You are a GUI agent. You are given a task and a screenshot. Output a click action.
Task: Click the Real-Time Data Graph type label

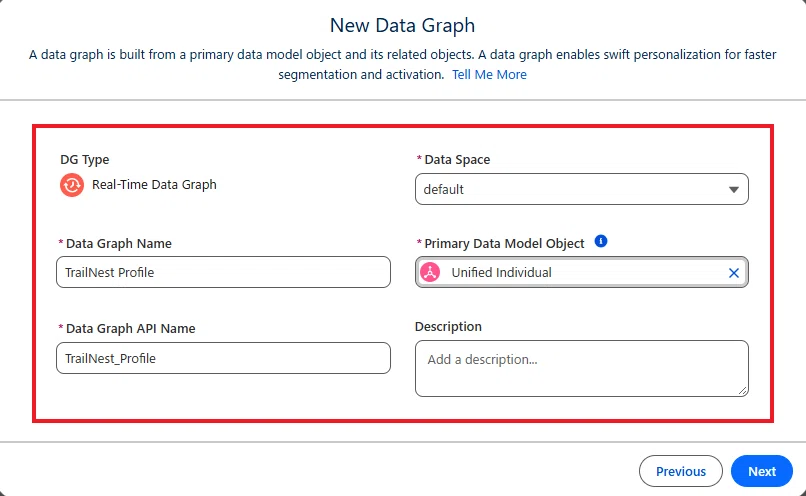(x=154, y=185)
